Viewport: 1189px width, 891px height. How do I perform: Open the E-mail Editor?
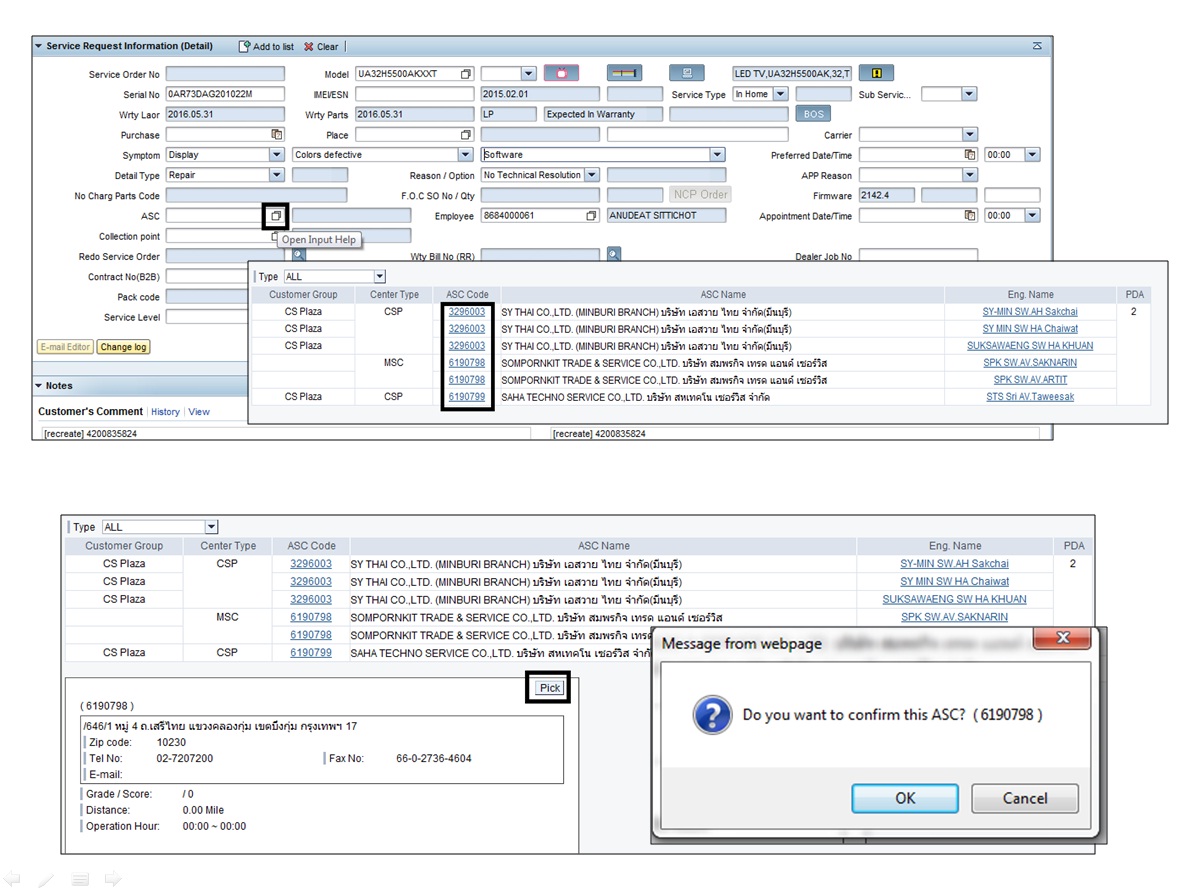[66, 347]
